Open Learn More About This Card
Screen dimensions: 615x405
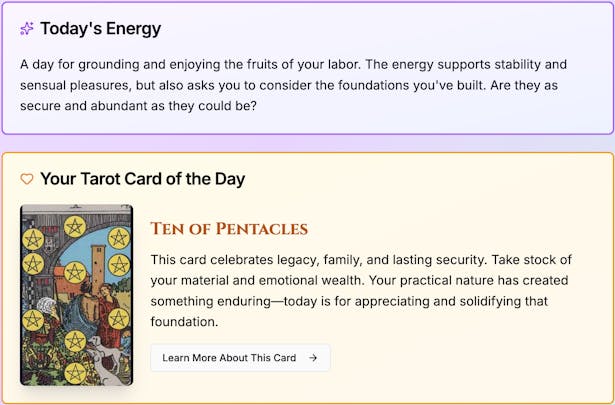click(x=240, y=358)
